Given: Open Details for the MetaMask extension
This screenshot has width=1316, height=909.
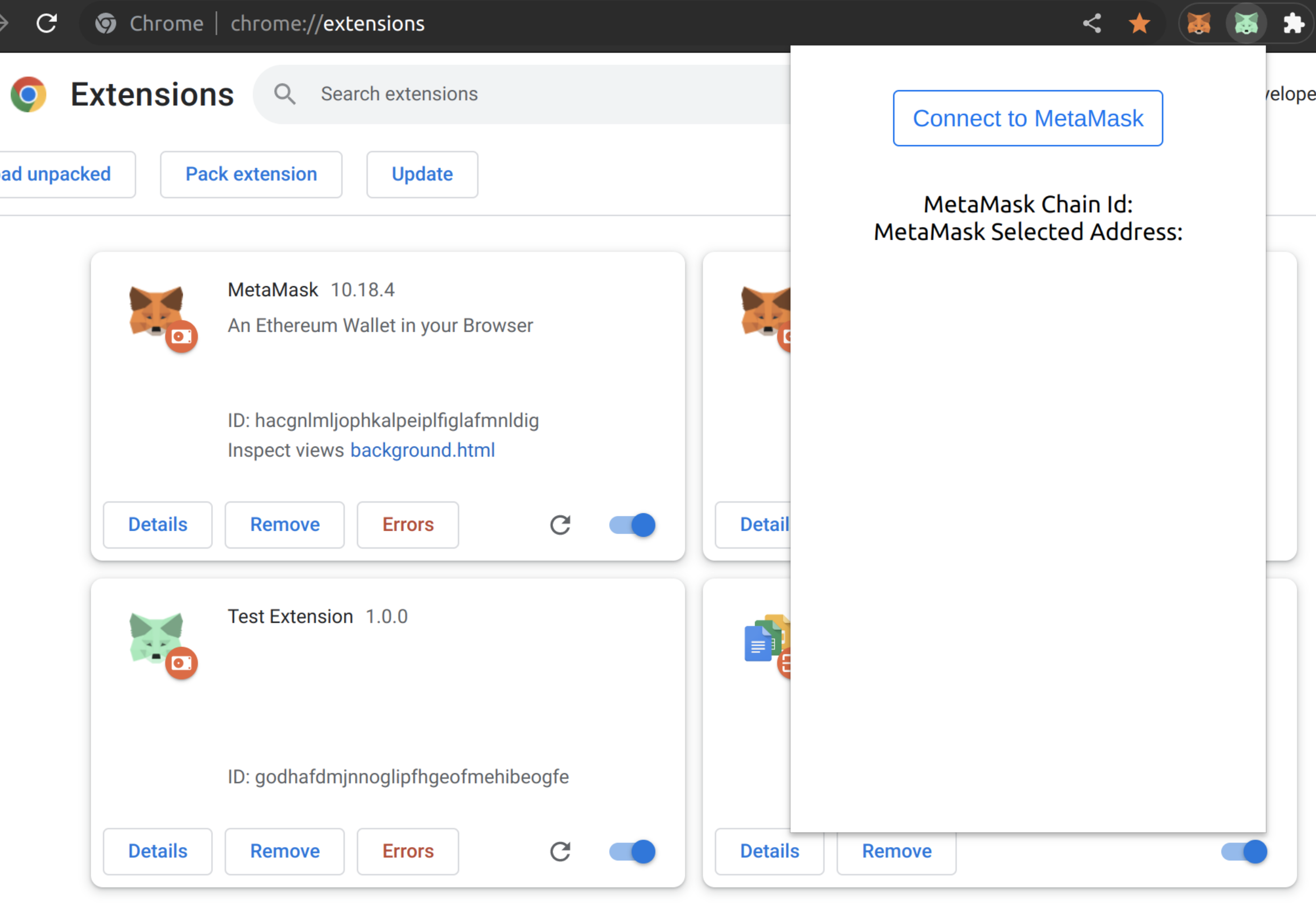Looking at the screenshot, I should coord(157,524).
